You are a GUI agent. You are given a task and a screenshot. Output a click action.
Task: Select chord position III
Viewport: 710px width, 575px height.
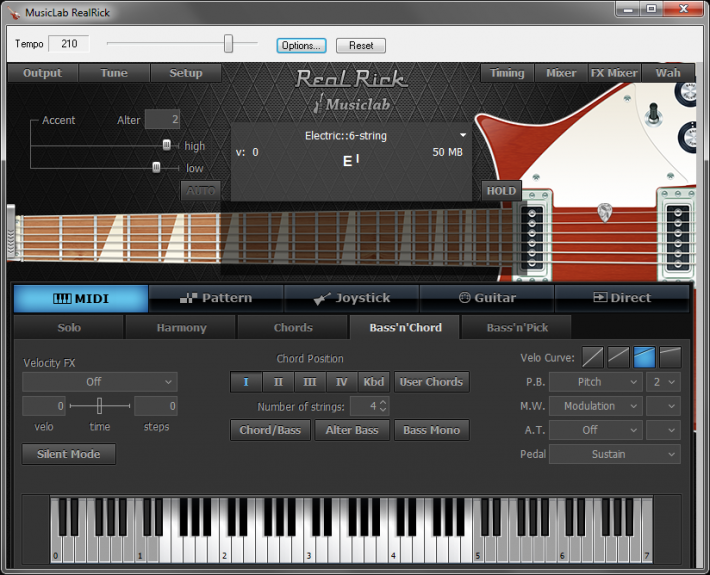coord(310,382)
